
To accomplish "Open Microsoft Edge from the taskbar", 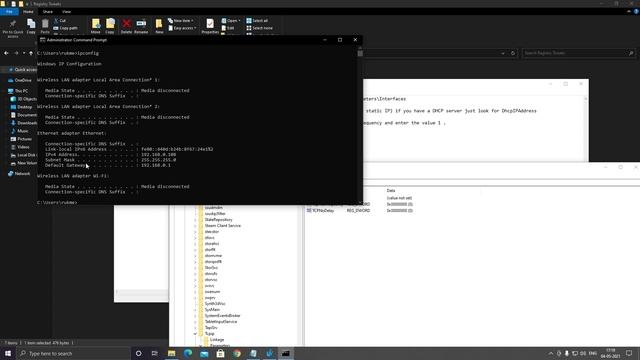I will point(188,353).
